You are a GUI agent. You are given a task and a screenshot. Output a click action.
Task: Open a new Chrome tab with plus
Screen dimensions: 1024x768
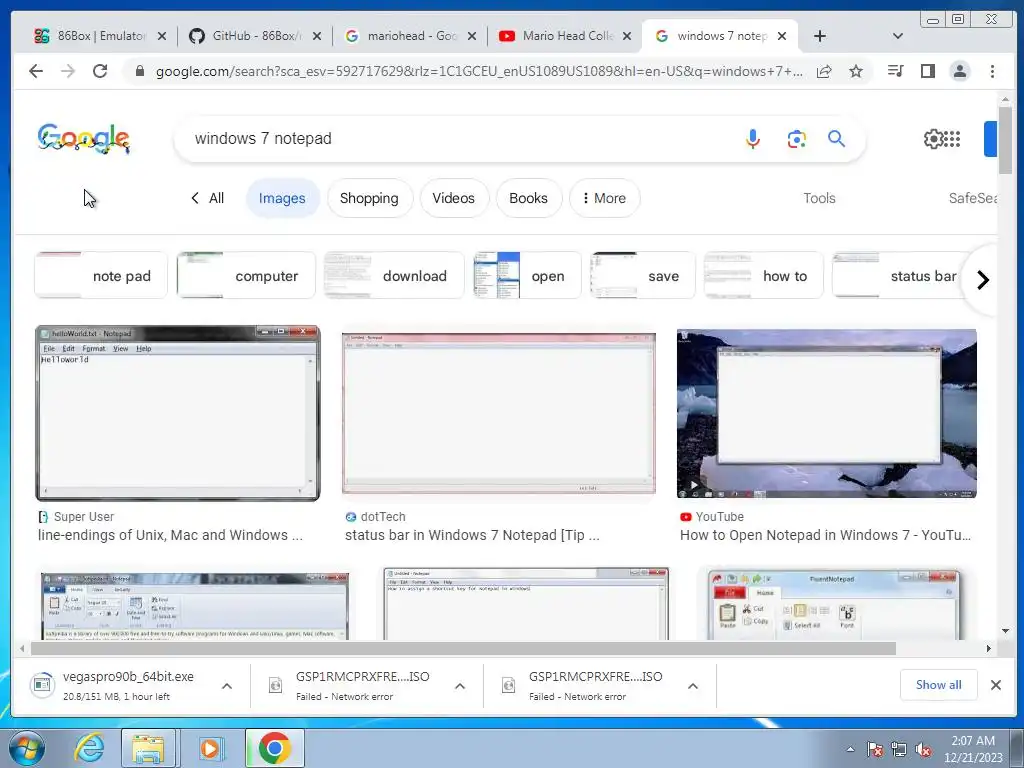point(820,36)
